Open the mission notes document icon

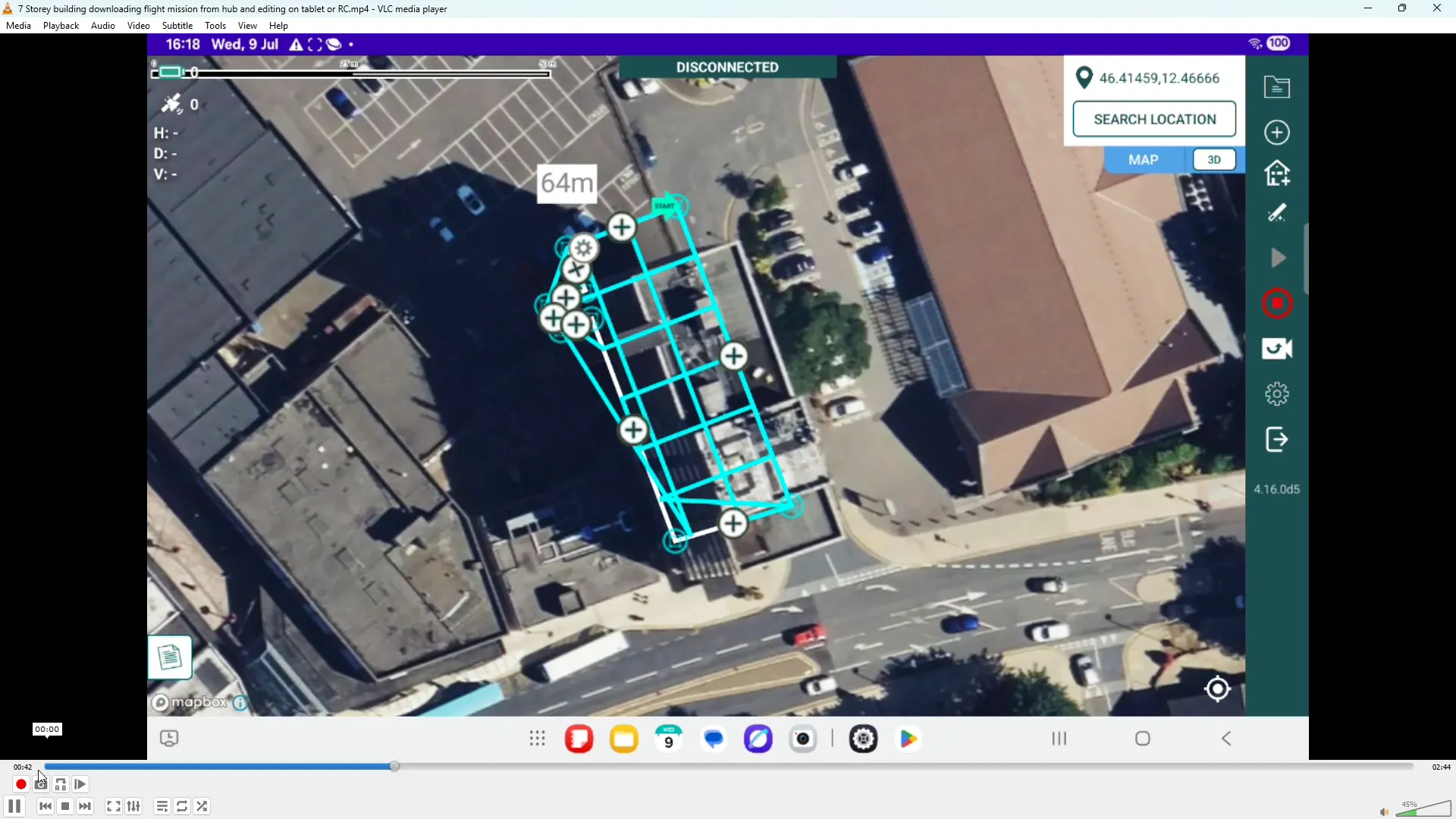click(170, 657)
